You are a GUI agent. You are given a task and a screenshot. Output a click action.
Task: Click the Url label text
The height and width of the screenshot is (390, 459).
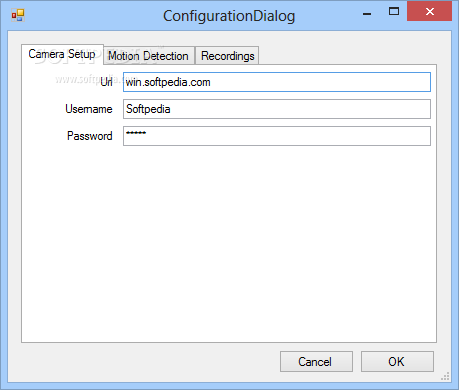106,82
